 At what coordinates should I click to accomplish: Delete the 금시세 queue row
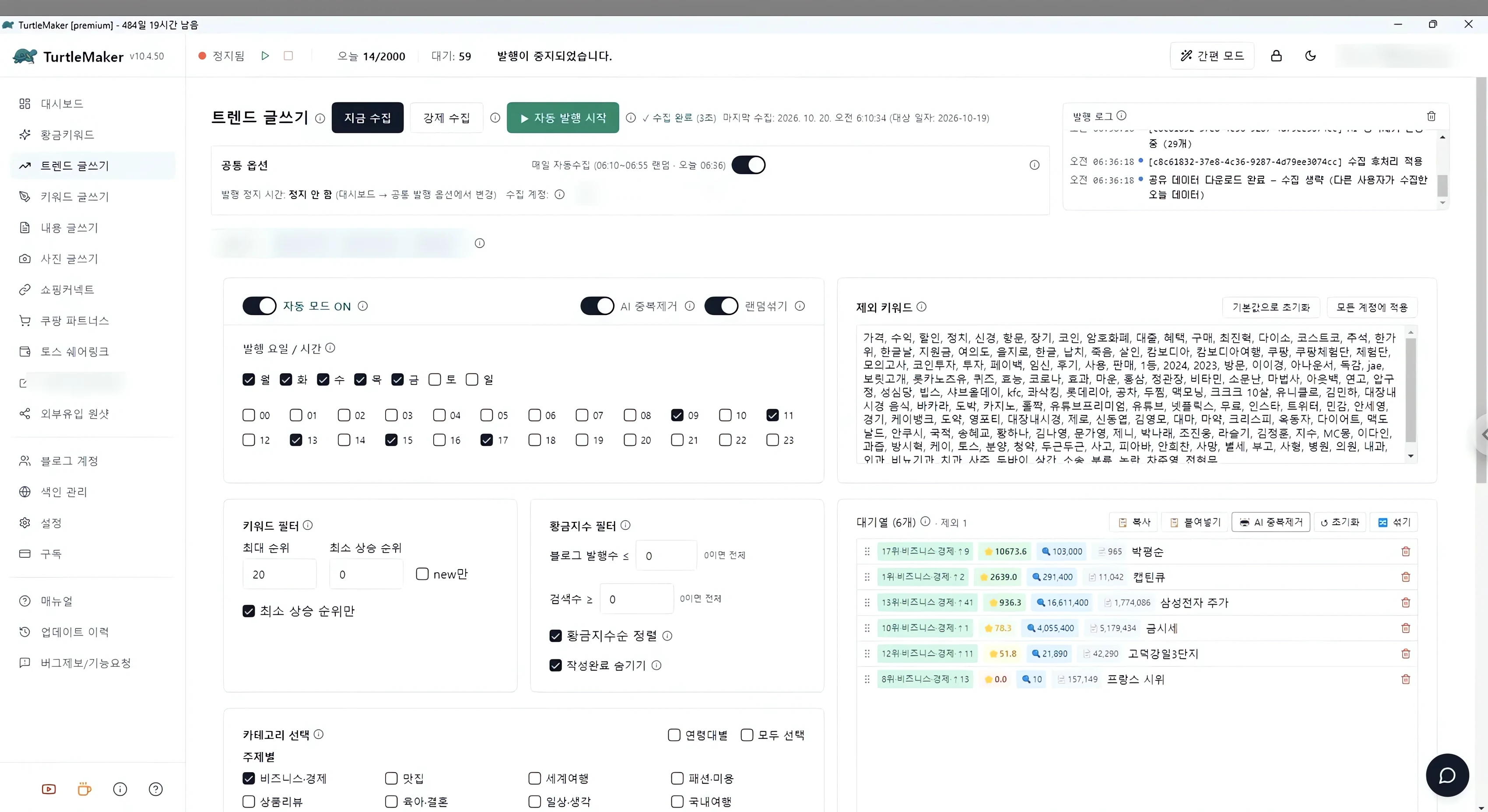tap(1406, 628)
